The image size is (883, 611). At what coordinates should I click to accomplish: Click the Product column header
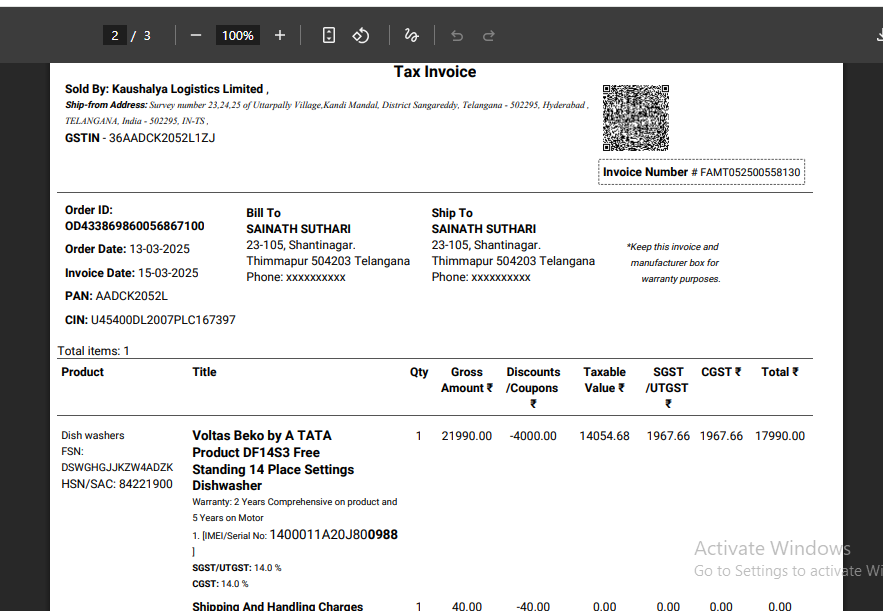82,372
